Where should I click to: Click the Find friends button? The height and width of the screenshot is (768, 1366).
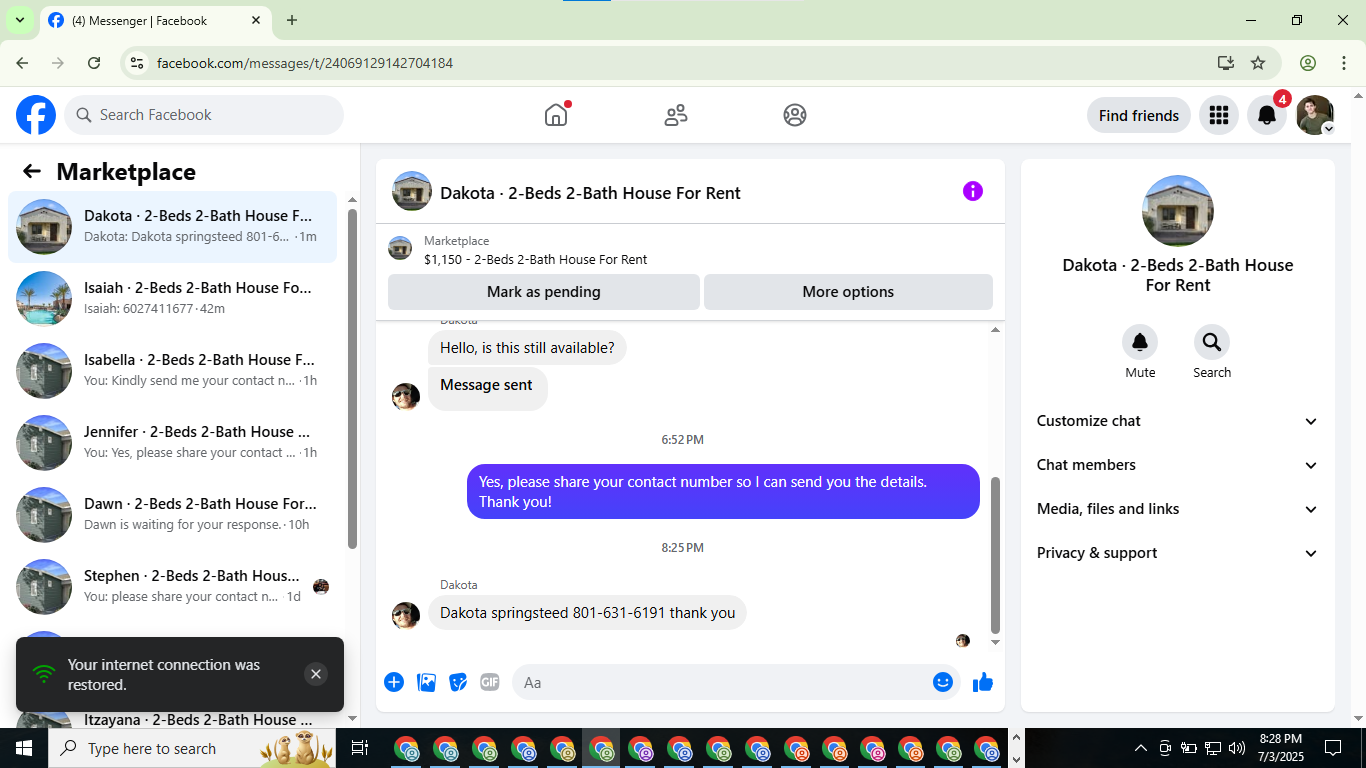click(1139, 115)
